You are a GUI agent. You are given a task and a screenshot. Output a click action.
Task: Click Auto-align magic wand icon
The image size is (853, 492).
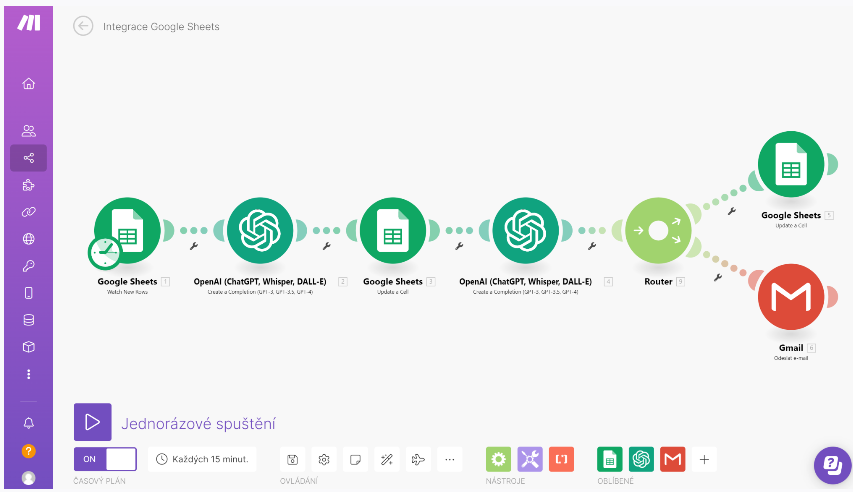point(387,459)
